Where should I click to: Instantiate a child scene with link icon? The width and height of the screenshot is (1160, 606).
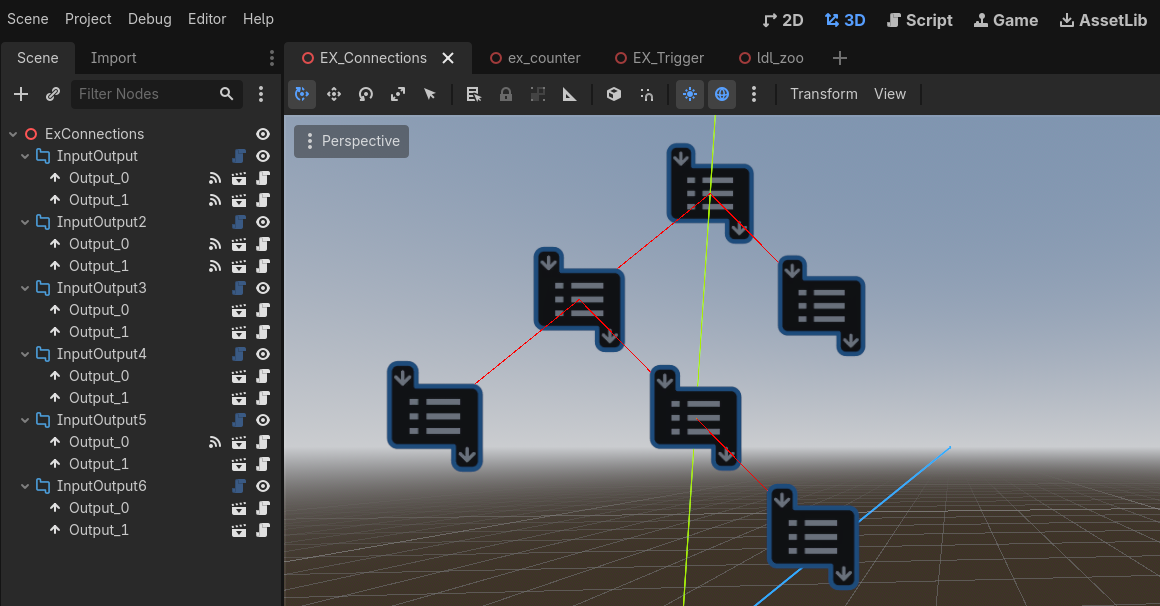point(53,94)
